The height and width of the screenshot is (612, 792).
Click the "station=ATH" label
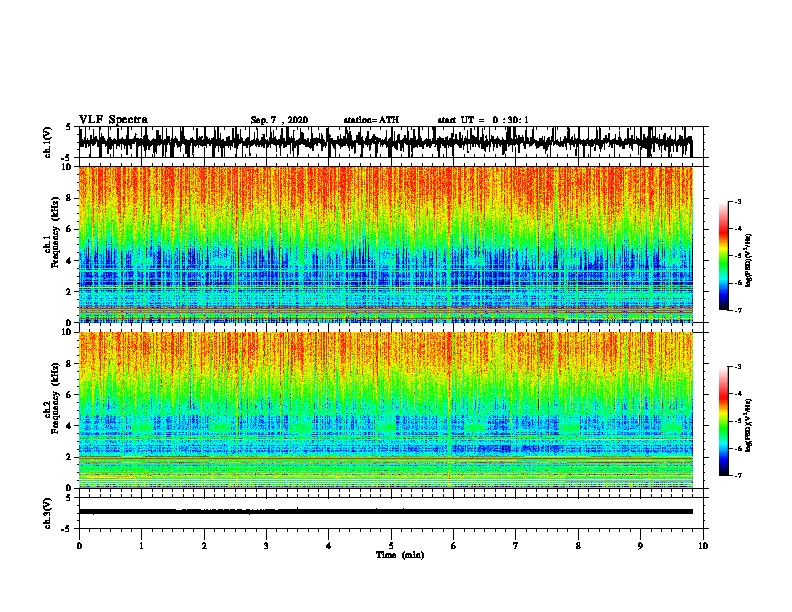click(371, 120)
